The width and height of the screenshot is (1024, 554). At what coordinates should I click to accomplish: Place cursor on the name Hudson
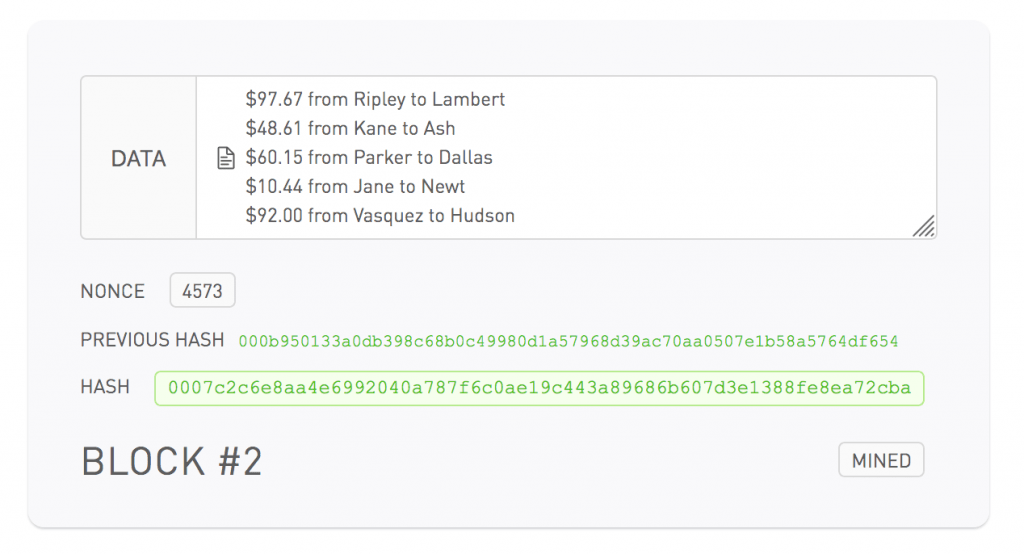[482, 216]
